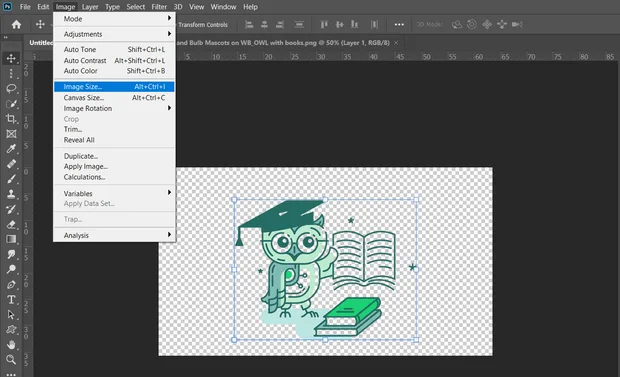
Task: Choose Auto Color menu entry
Action: 114,71
